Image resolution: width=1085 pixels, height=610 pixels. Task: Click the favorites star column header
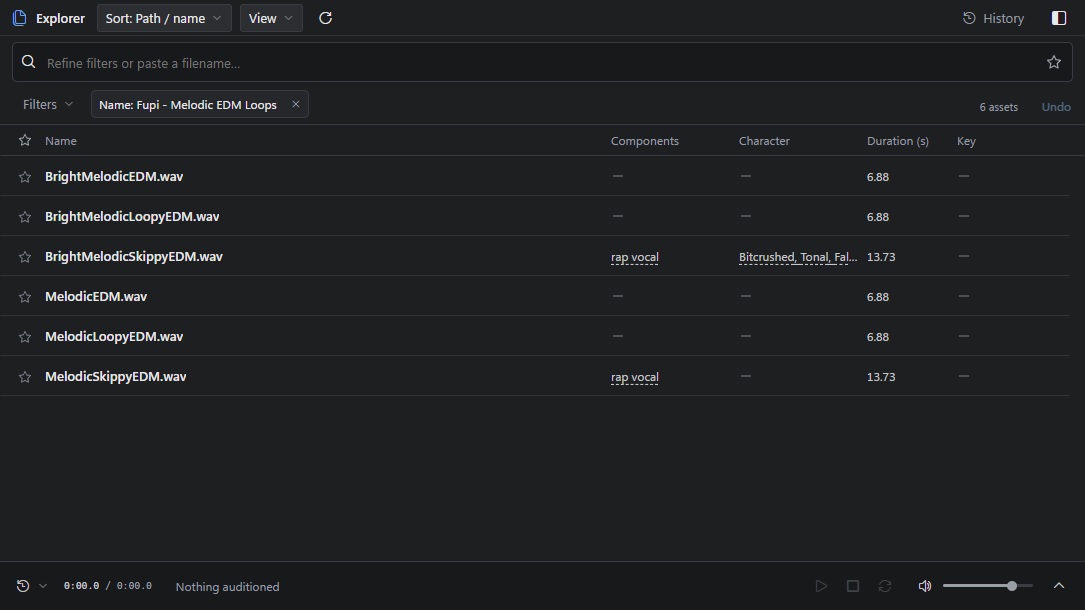[x=25, y=140]
